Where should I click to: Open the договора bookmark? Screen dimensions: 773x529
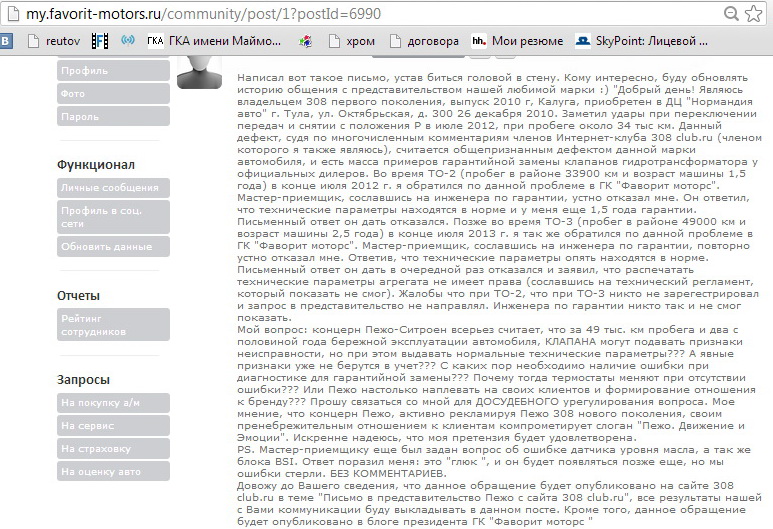(424, 41)
